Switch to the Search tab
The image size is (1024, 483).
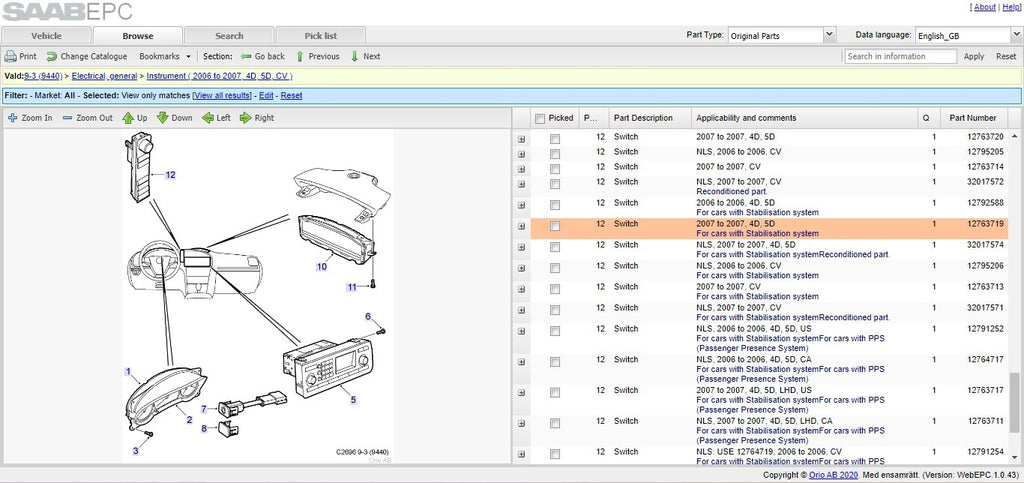[x=229, y=36]
